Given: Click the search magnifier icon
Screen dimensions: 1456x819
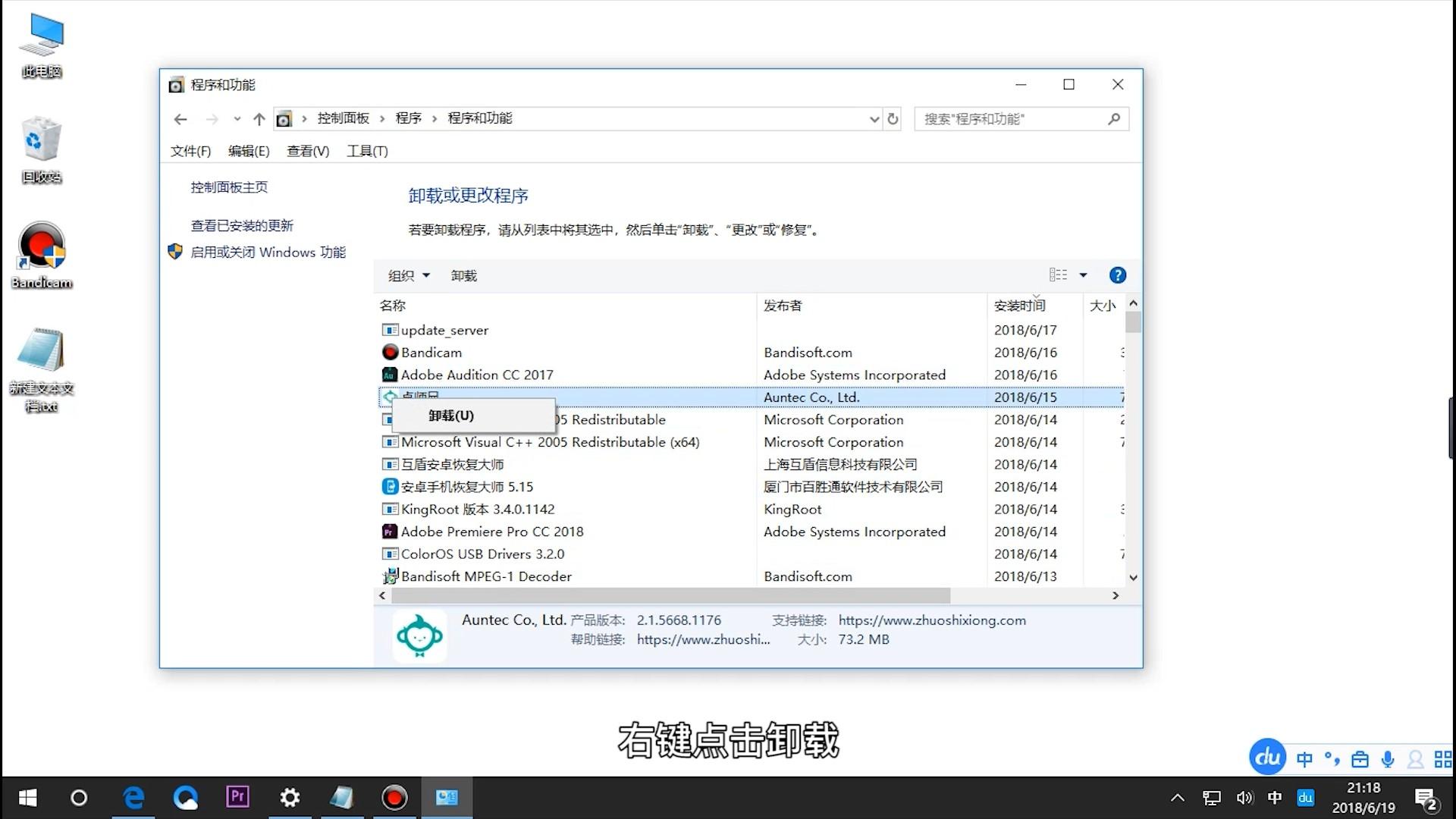Looking at the screenshot, I should [1114, 119].
